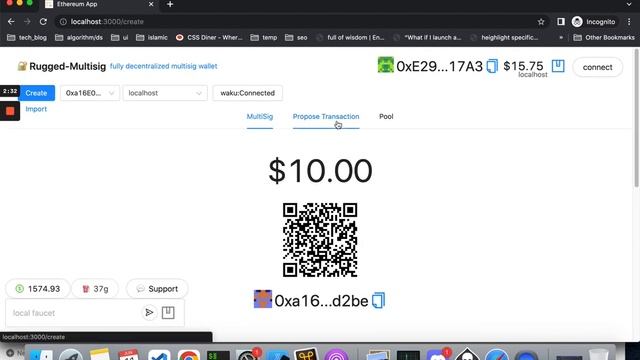The height and width of the screenshot is (360, 640).
Task: Click the 1574.93 ETH price button
Action: [38, 289]
